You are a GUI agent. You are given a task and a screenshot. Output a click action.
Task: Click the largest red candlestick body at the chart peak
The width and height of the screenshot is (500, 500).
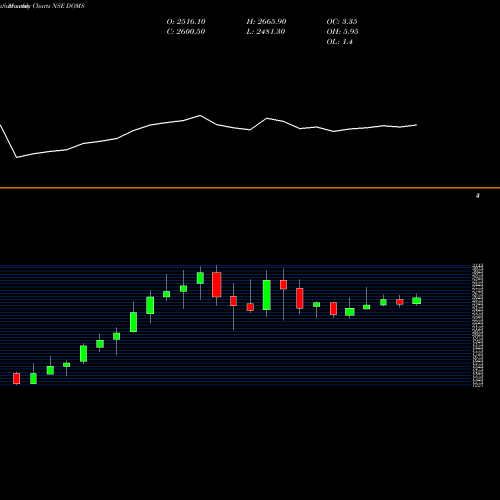point(217,285)
